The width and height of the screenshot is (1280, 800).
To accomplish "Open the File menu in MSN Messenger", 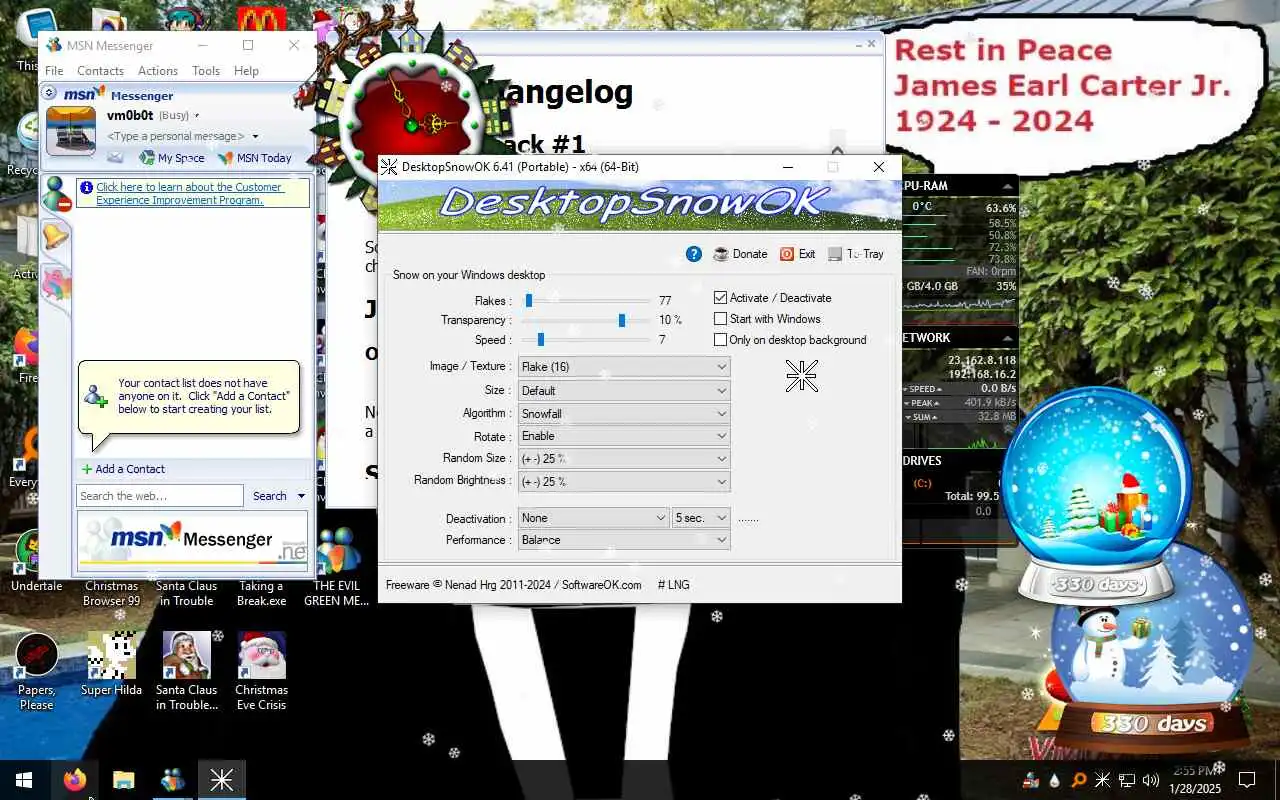I will coord(54,71).
